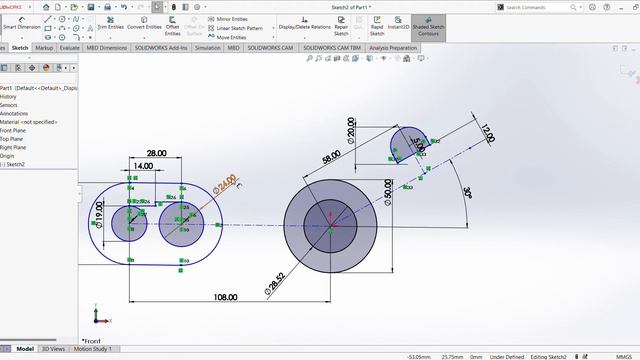Image resolution: width=640 pixels, height=360 pixels.
Task: Toggle Rapid Sketch mode
Action: point(377,27)
